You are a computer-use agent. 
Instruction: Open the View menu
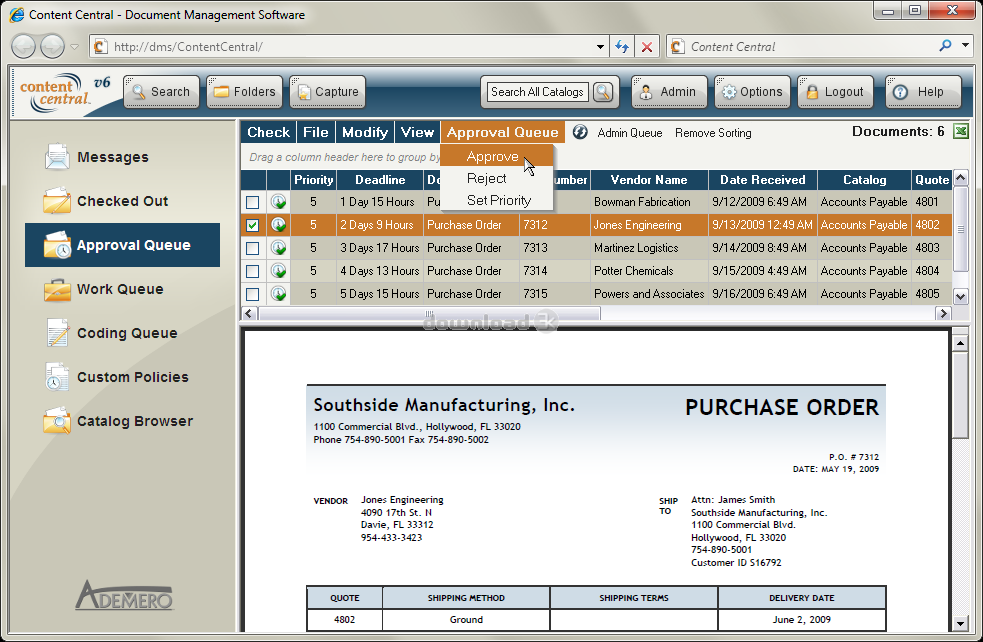(418, 132)
